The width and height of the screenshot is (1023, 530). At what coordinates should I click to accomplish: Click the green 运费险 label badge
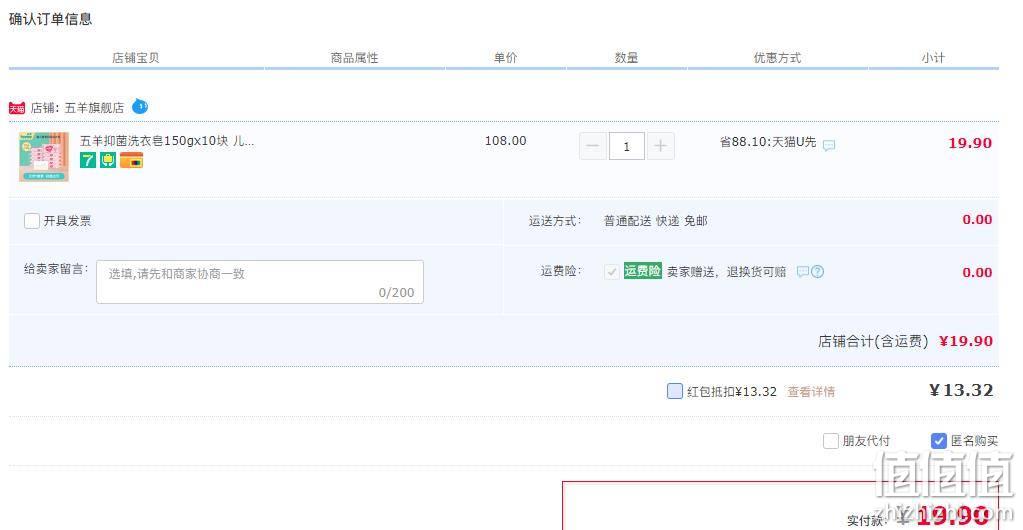point(642,271)
